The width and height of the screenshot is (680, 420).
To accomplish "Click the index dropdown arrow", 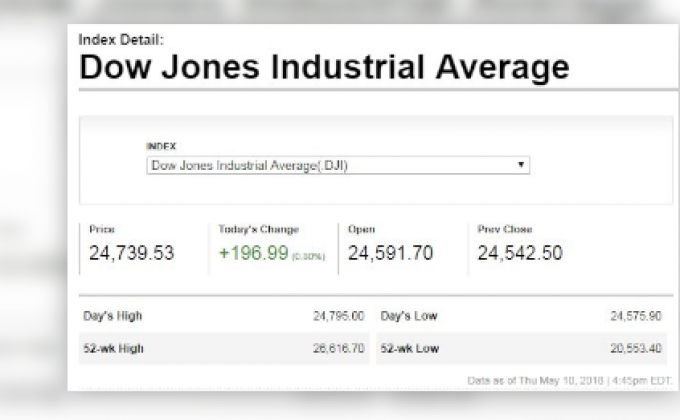I will 521,165.
